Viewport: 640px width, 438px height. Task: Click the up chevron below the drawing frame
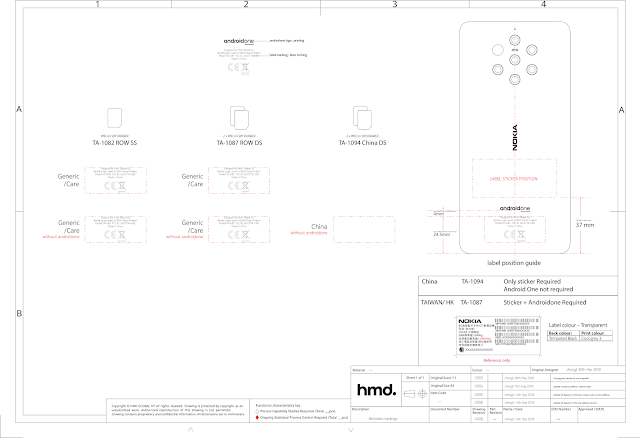click(x=190, y=429)
